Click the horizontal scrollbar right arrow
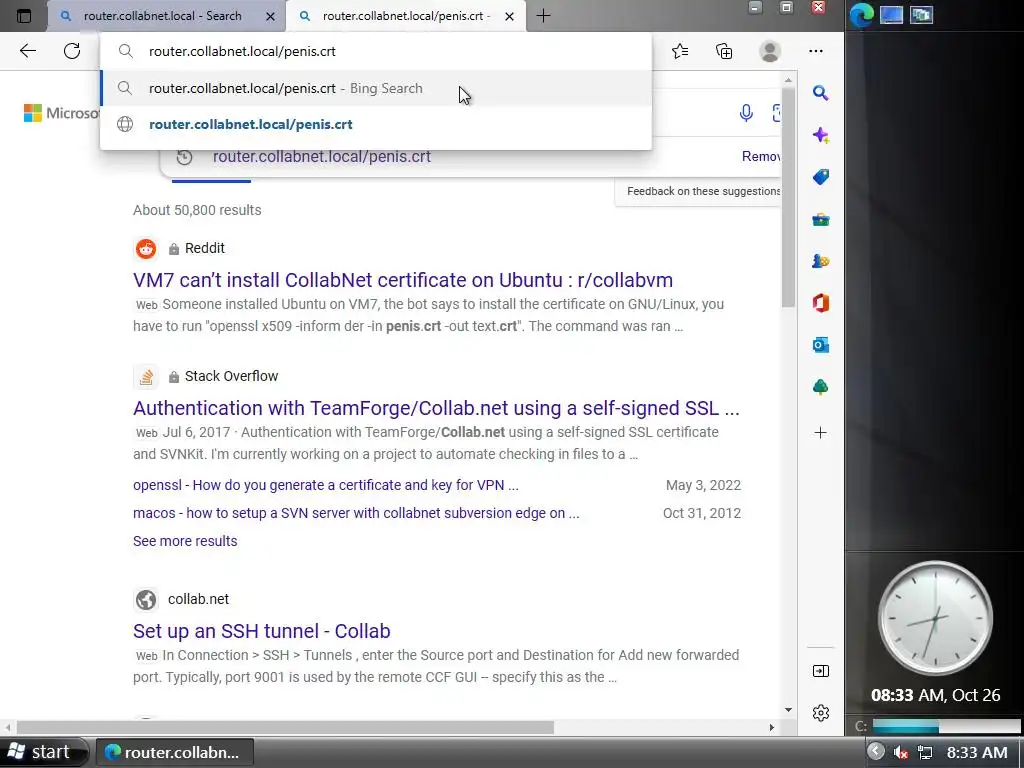This screenshot has width=1024, height=768. click(x=771, y=728)
